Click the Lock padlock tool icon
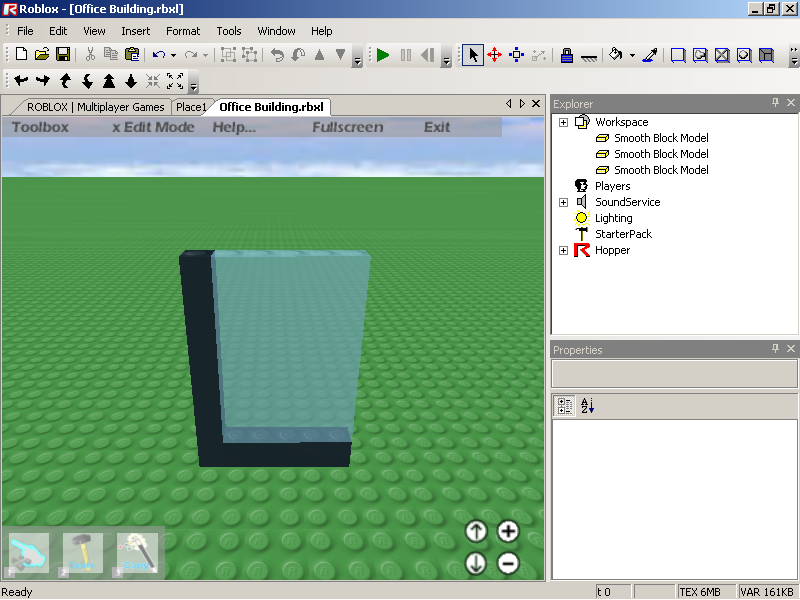Screen dimensions: 800x600 (x=566, y=55)
